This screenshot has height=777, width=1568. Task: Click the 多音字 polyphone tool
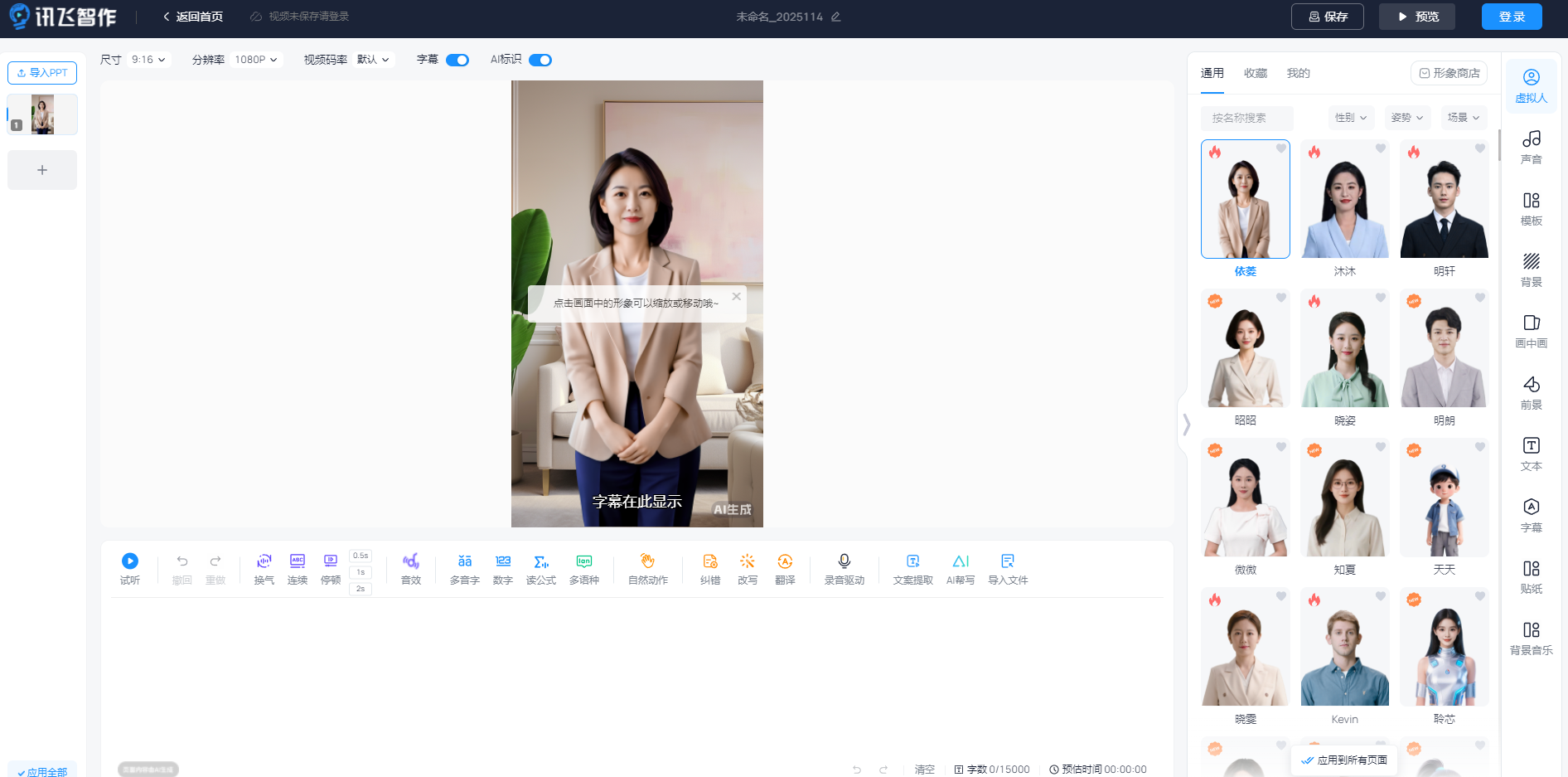pyautogui.click(x=464, y=561)
